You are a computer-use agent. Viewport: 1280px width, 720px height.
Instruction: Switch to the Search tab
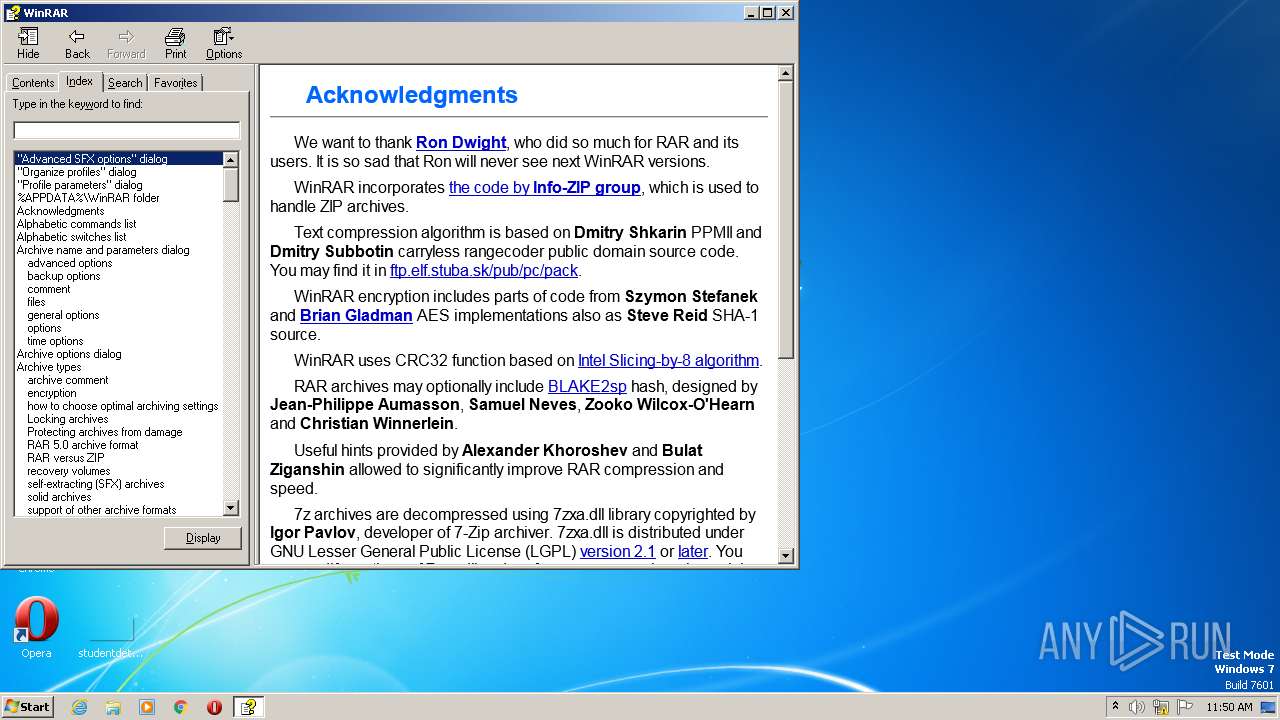(x=125, y=83)
